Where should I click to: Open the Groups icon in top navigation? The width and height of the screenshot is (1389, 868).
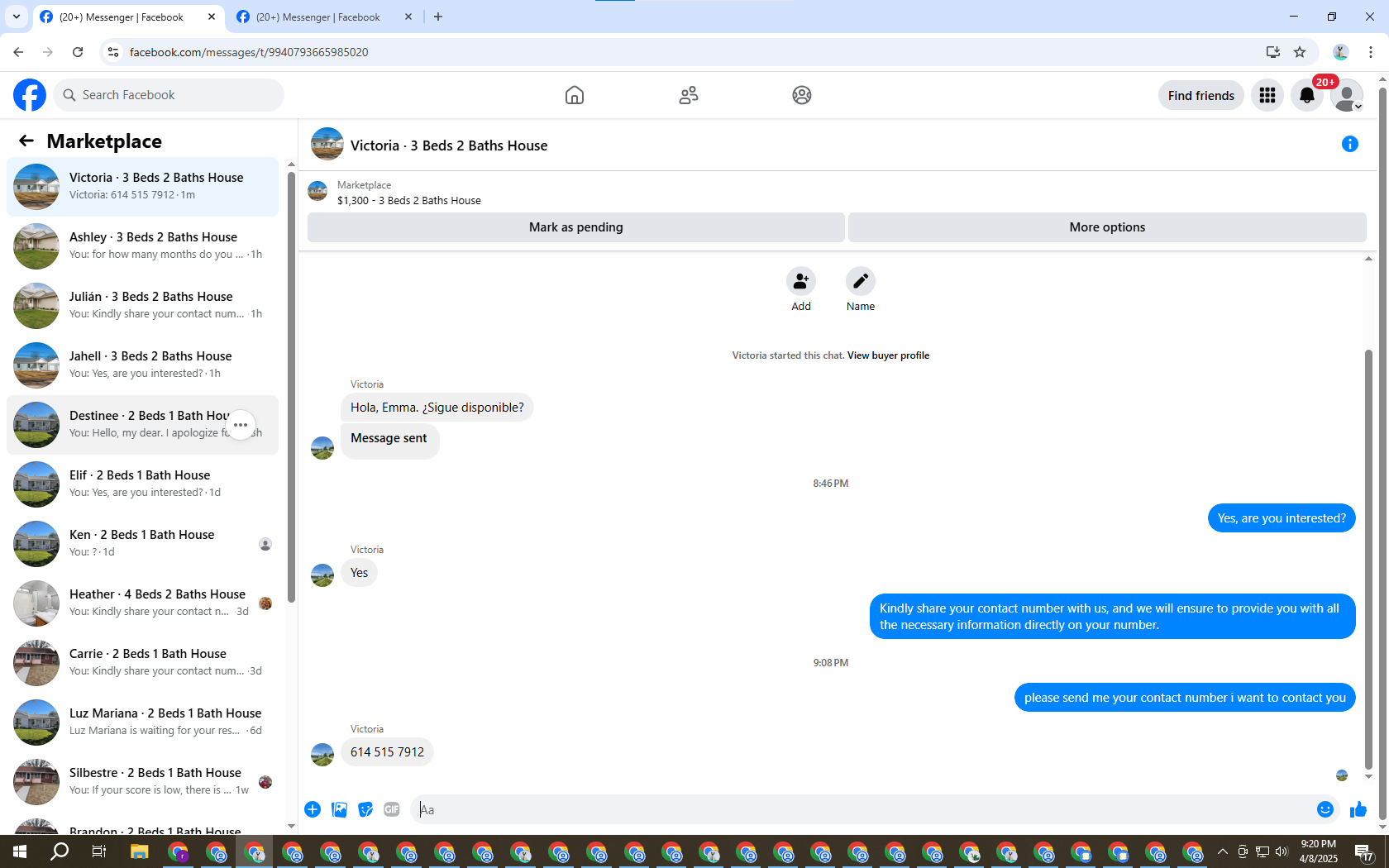[x=802, y=95]
